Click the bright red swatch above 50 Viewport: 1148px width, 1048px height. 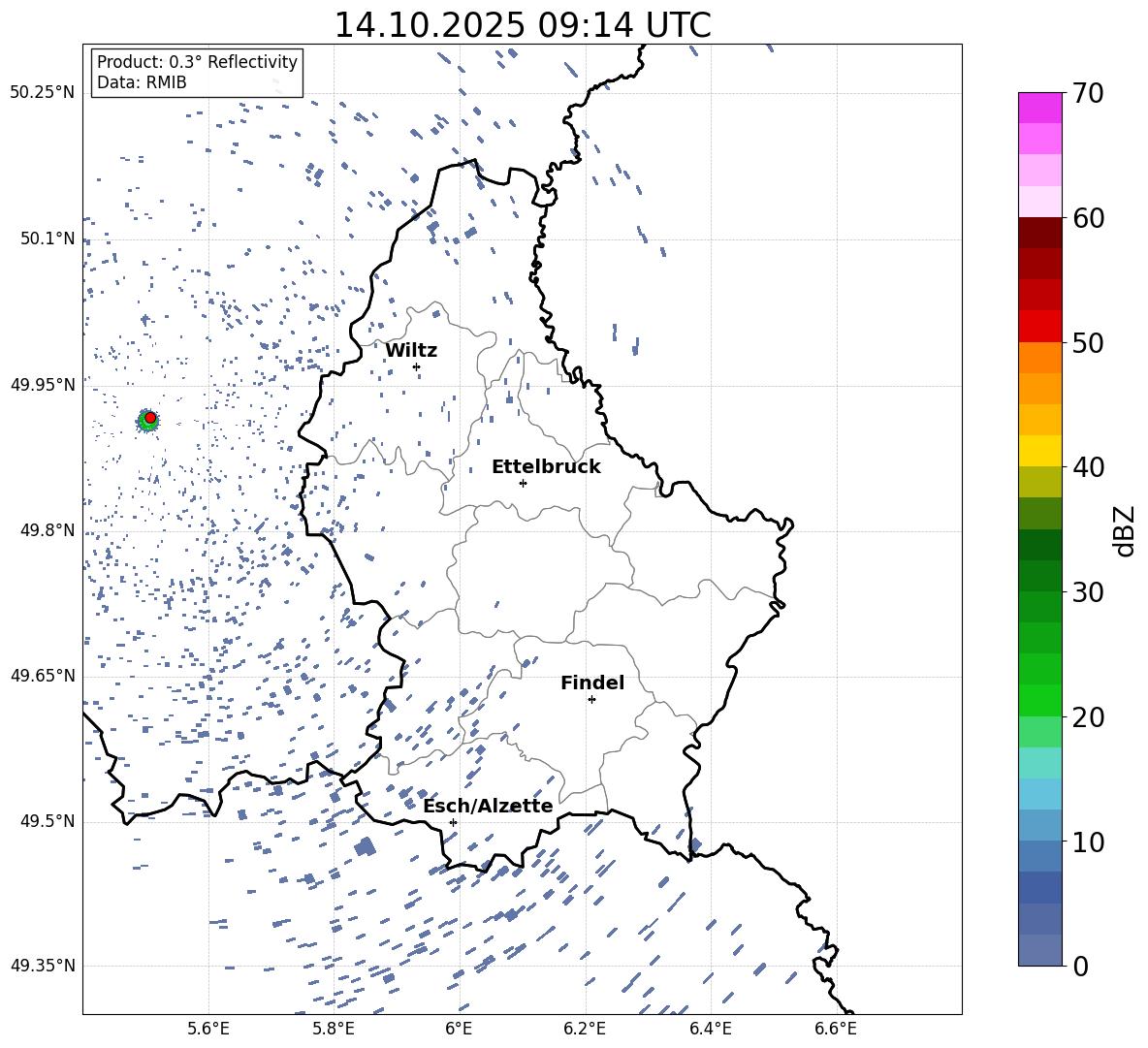[x=1039, y=327]
